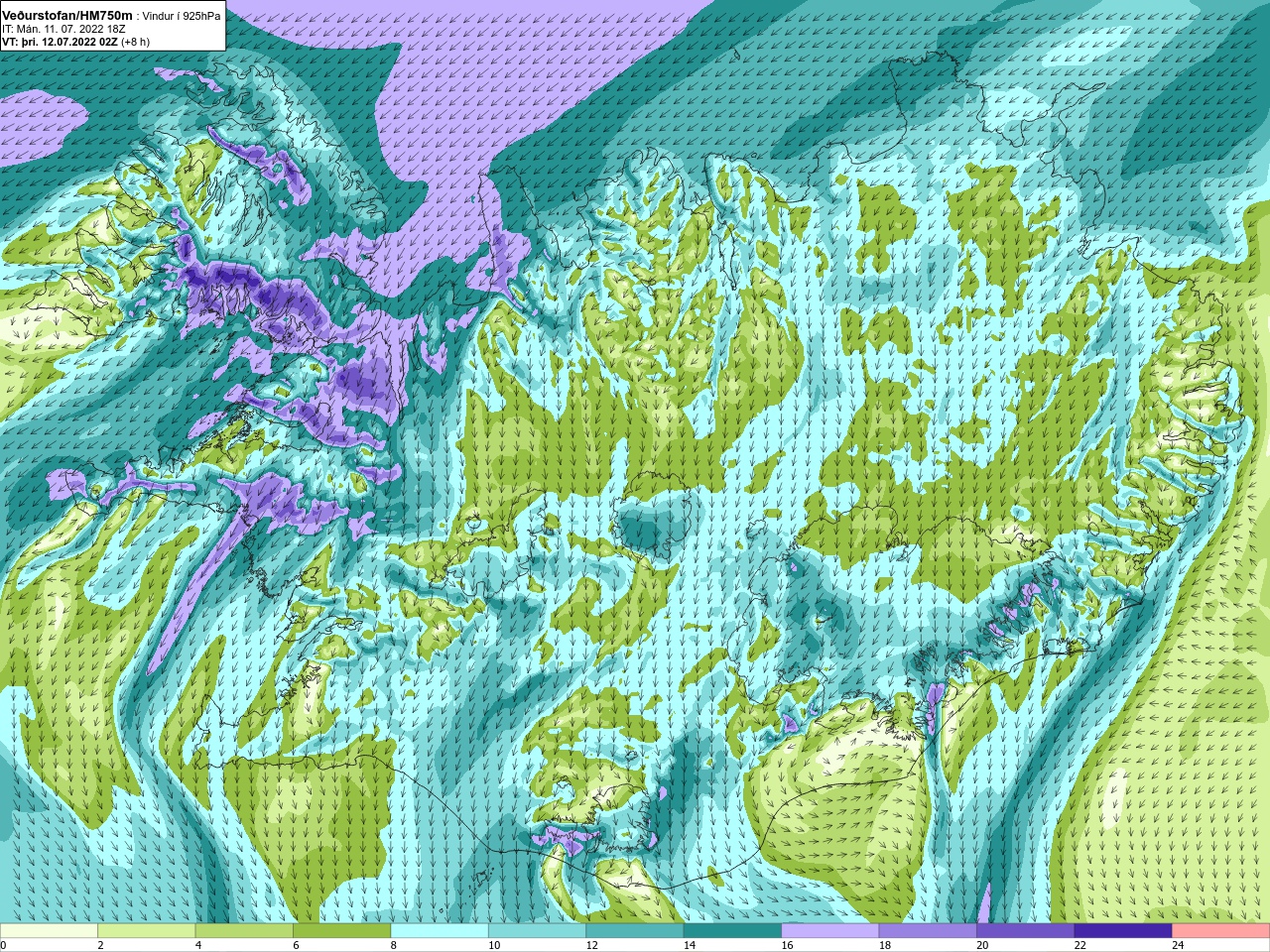Screen dimensions: 1270x952
Task: Click the legend scale label '16'
Action: click(787, 945)
